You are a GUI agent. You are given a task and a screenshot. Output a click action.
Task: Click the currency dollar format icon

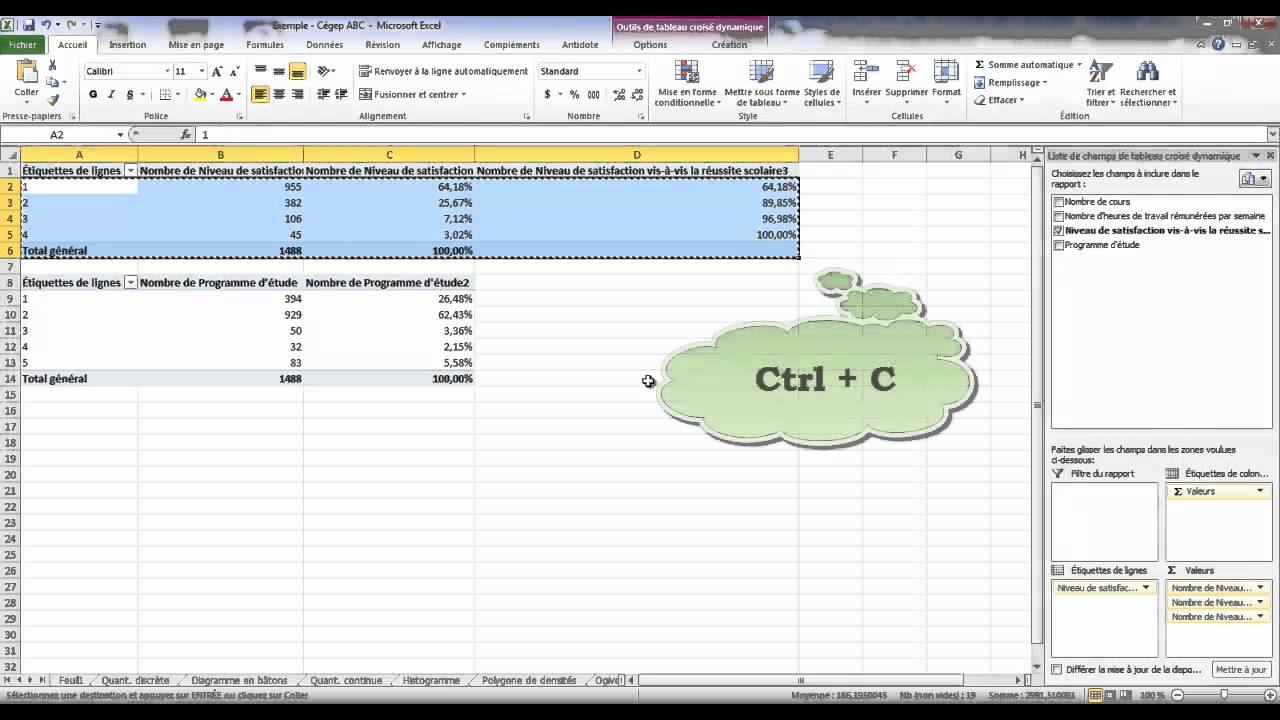[547, 94]
